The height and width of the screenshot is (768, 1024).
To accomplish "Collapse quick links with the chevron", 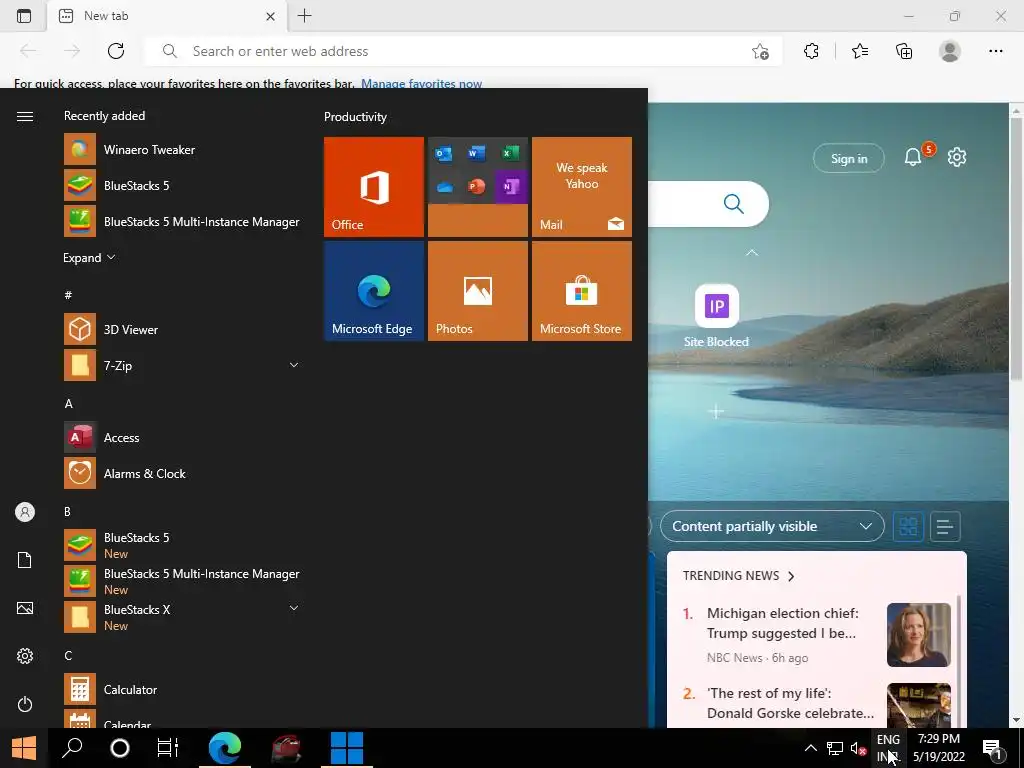I will [x=752, y=252].
